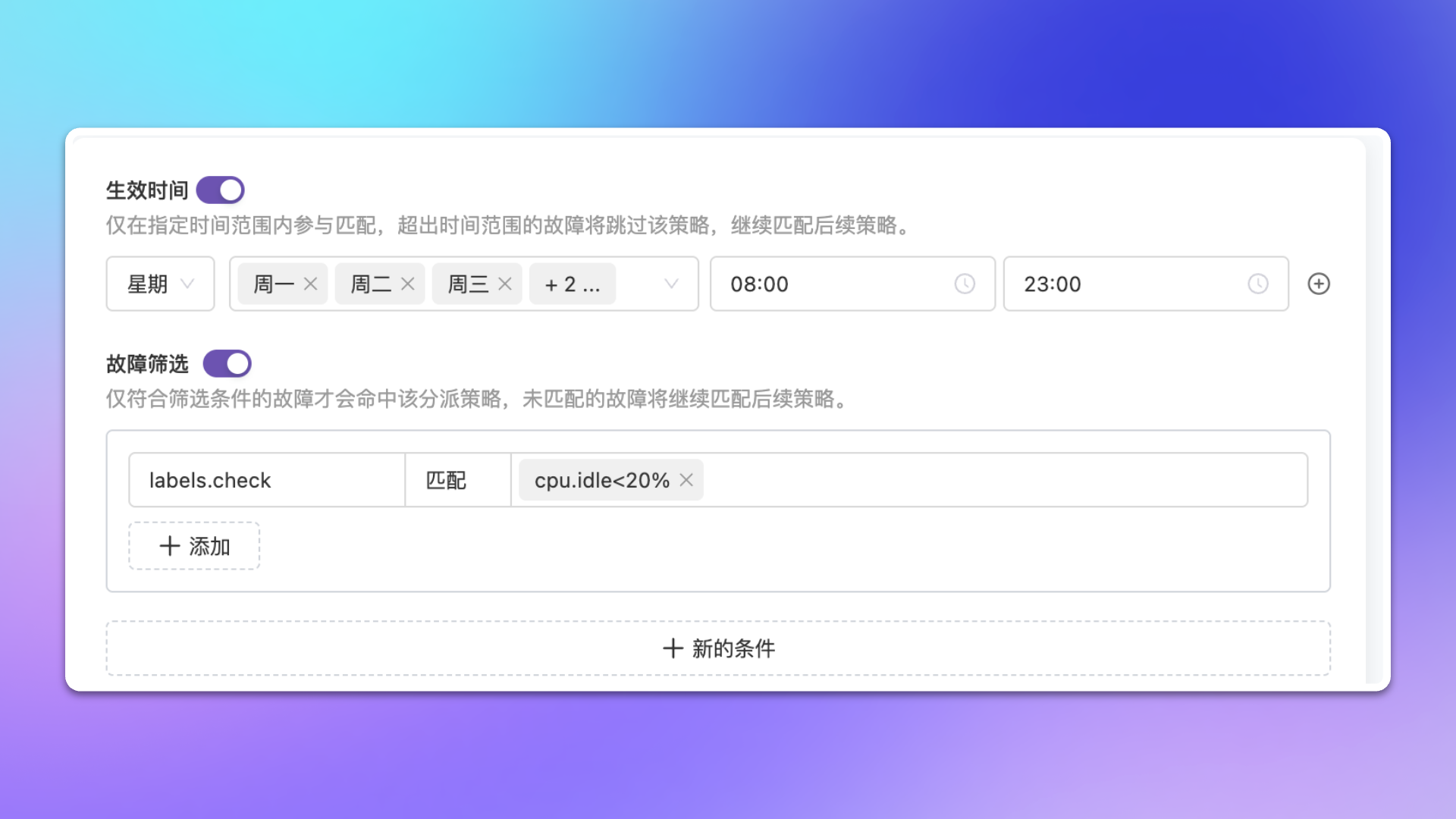Remove the 周三 tag
Viewport: 1456px width, 819px height.
(x=505, y=284)
